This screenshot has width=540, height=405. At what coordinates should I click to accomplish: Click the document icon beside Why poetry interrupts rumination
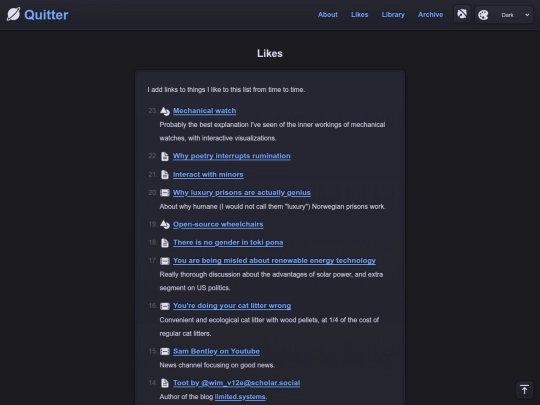(x=165, y=156)
